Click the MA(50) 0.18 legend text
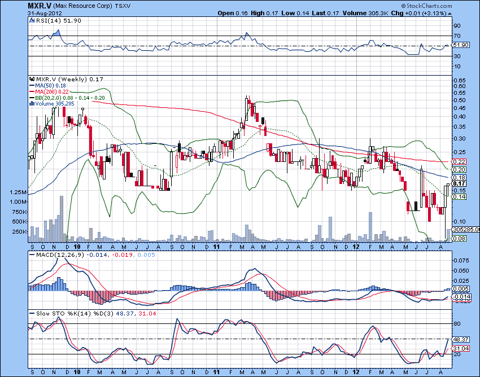 (x=50, y=86)
